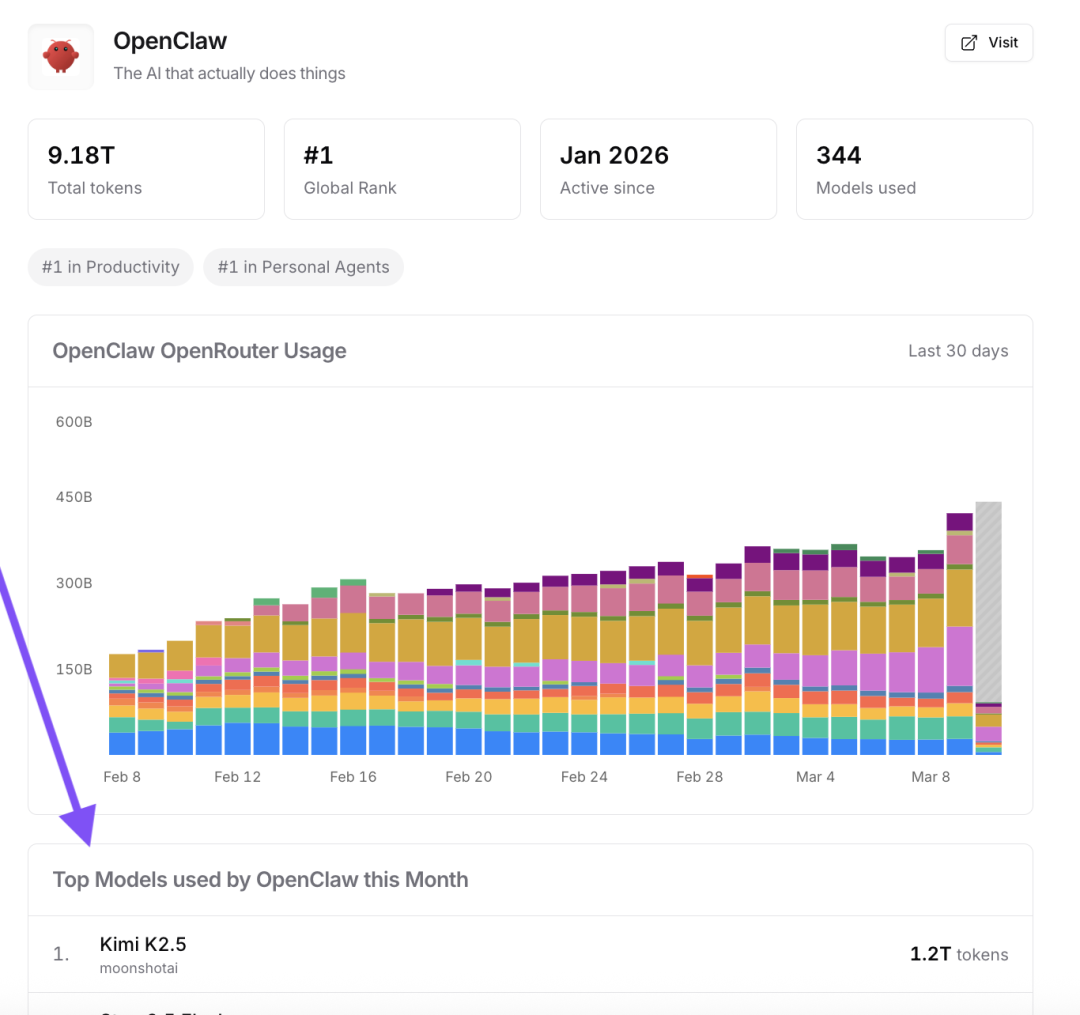Open the "Last 30 days" range selector
The image size is (1080, 1015).
(957, 351)
